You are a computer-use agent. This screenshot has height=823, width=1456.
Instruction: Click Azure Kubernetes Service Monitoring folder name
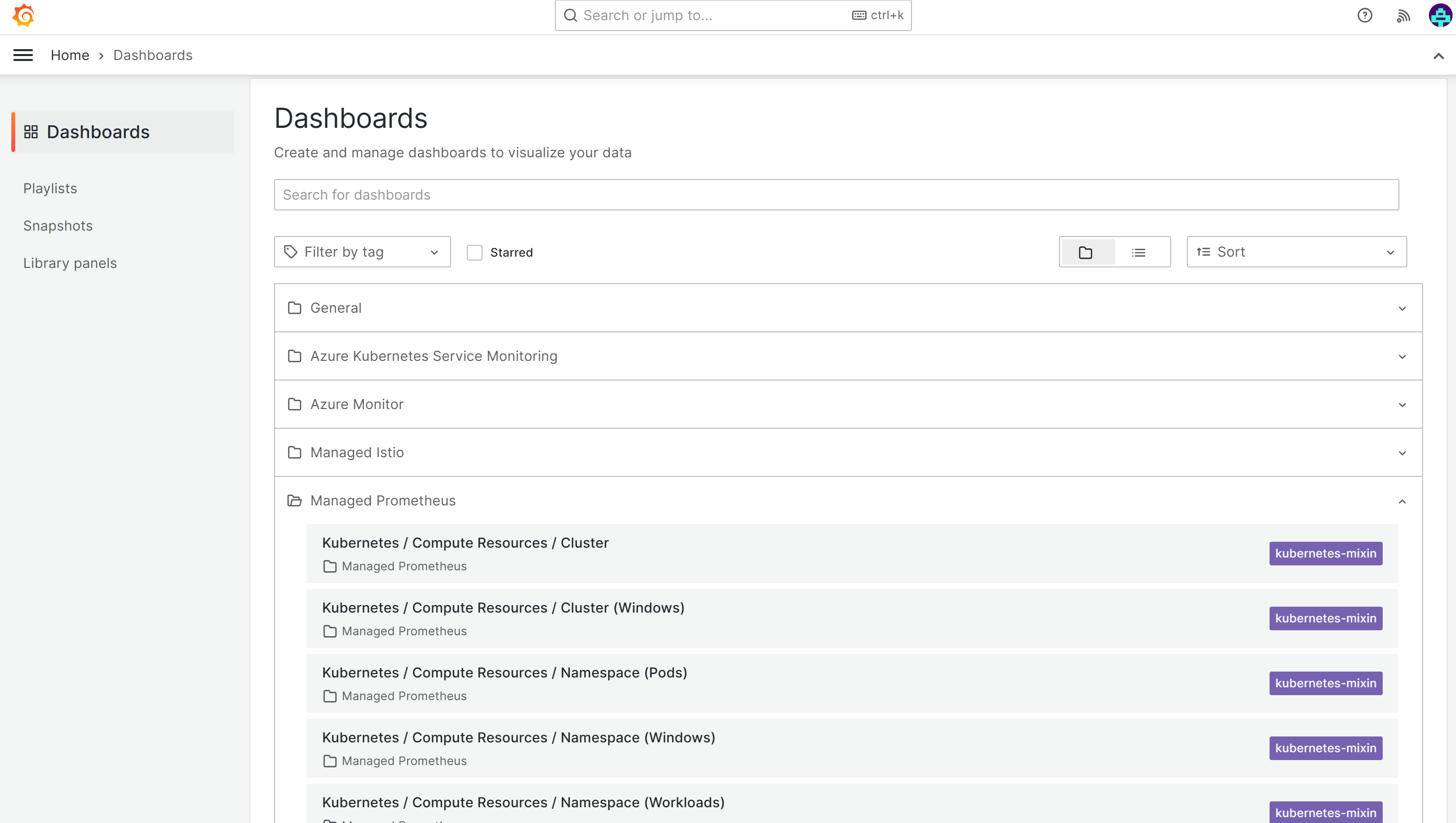[x=434, y=356]
